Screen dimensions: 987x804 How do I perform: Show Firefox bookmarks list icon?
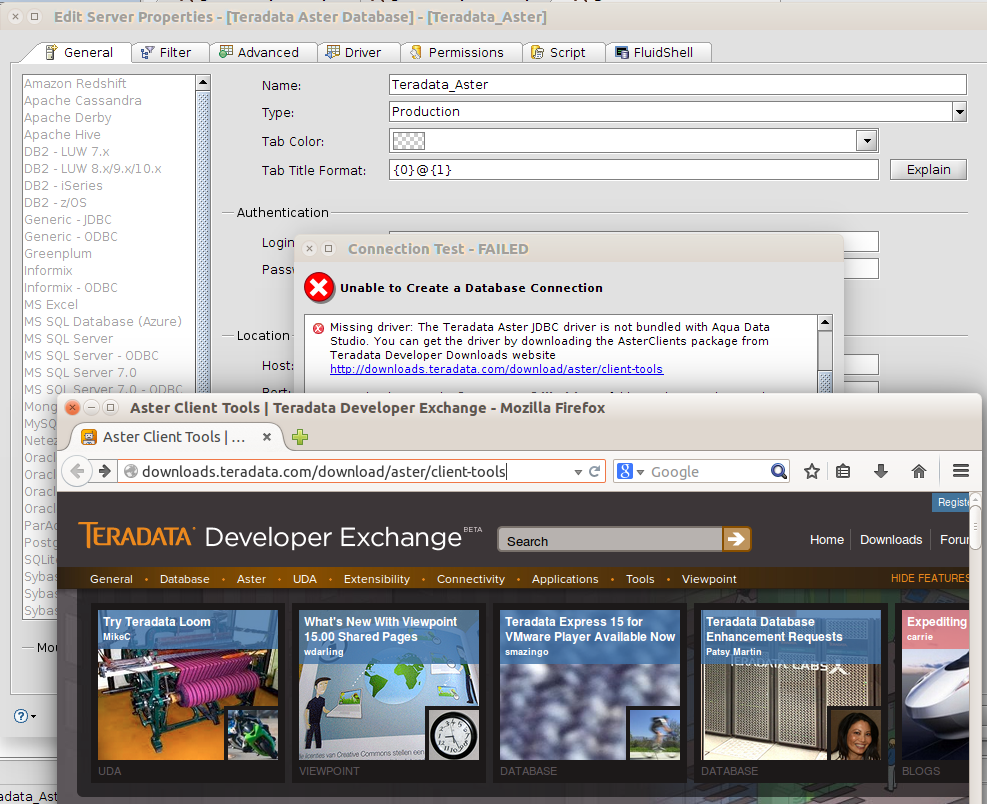(x=843, y=471)
